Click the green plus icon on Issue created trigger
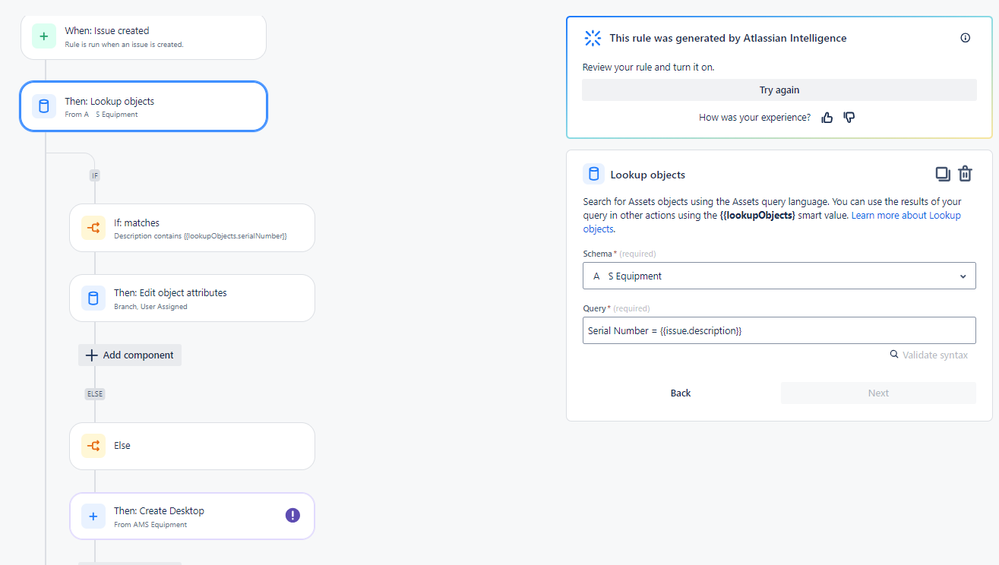 [x=44, y=36]
